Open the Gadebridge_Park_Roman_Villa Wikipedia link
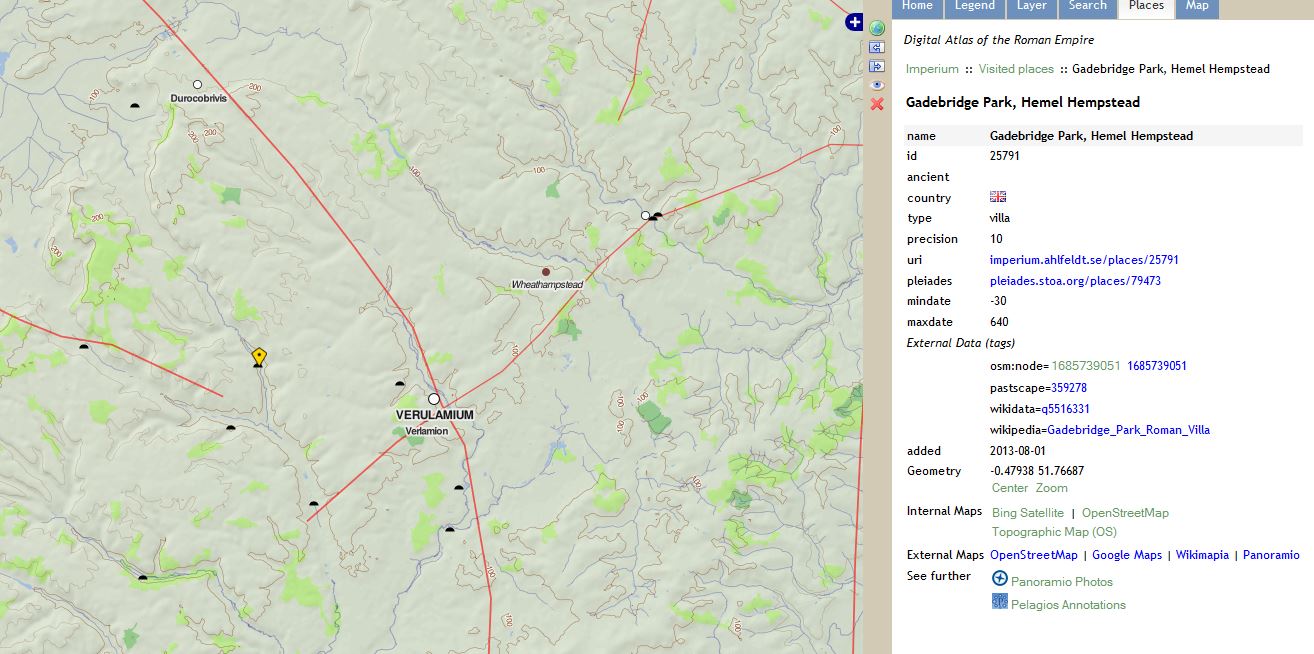The image size is (1314, 654). [1128, 430]
